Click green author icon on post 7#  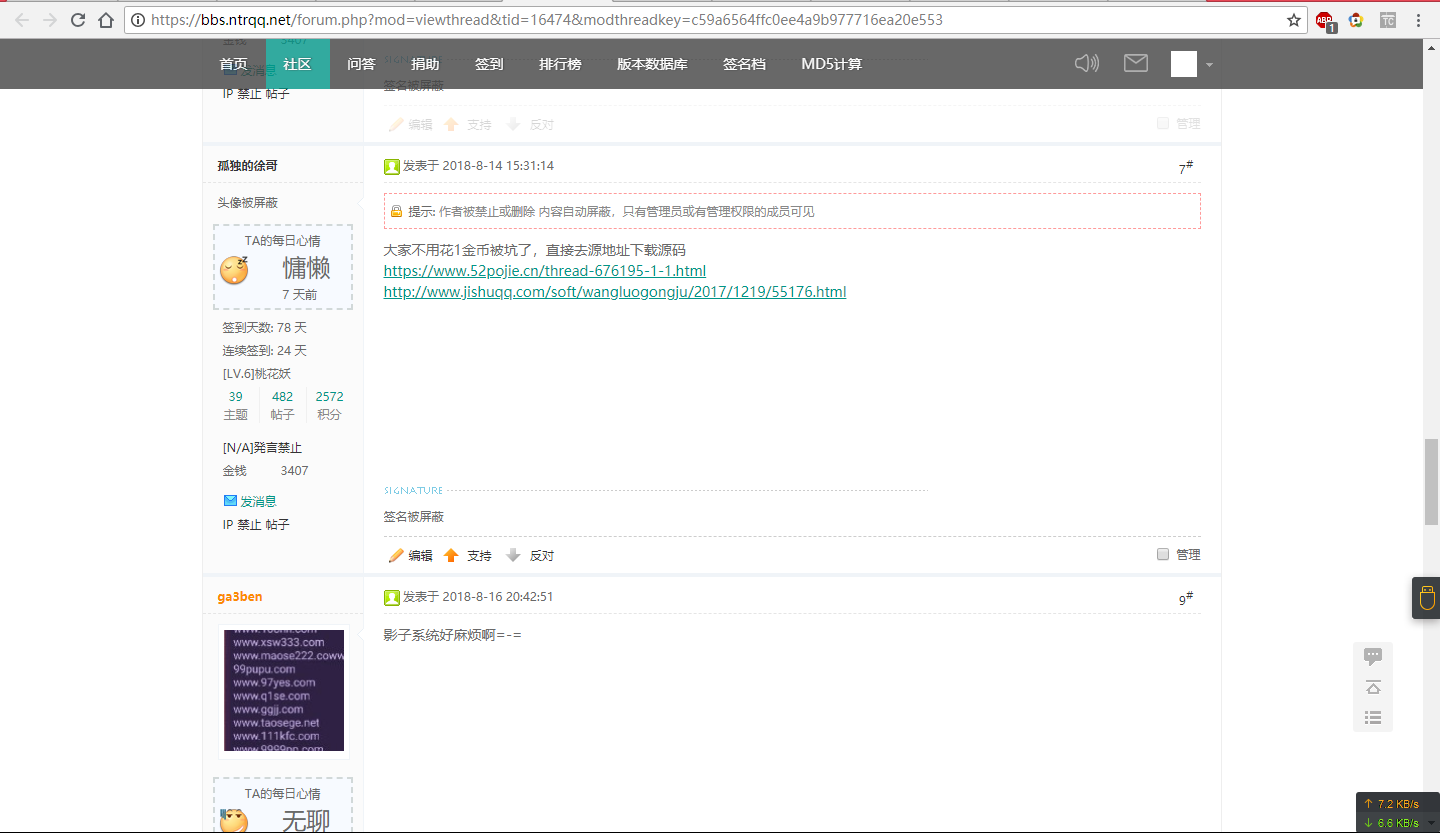[392, 166]
